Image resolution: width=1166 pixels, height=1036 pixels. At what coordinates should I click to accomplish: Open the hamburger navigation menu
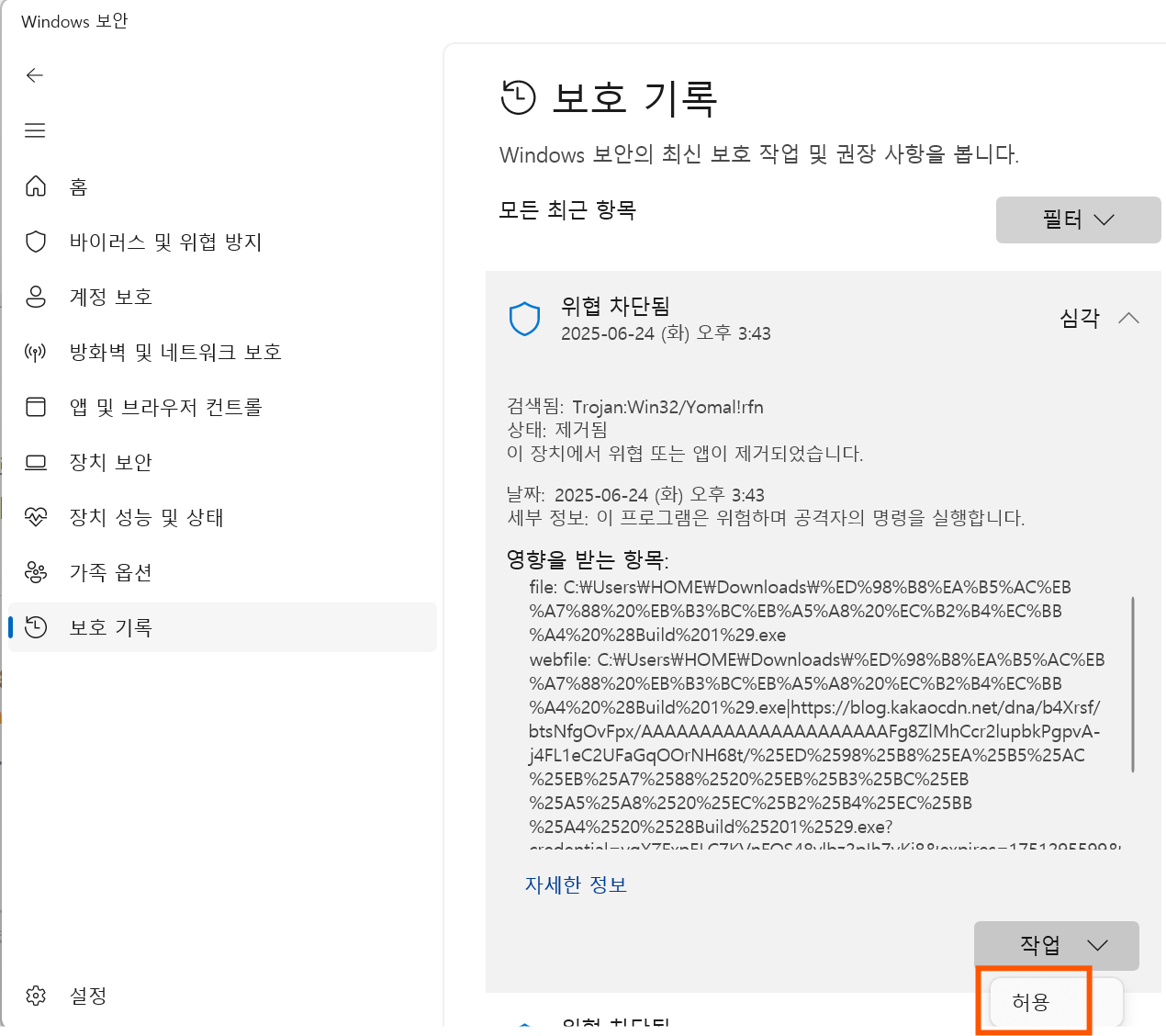35,130
